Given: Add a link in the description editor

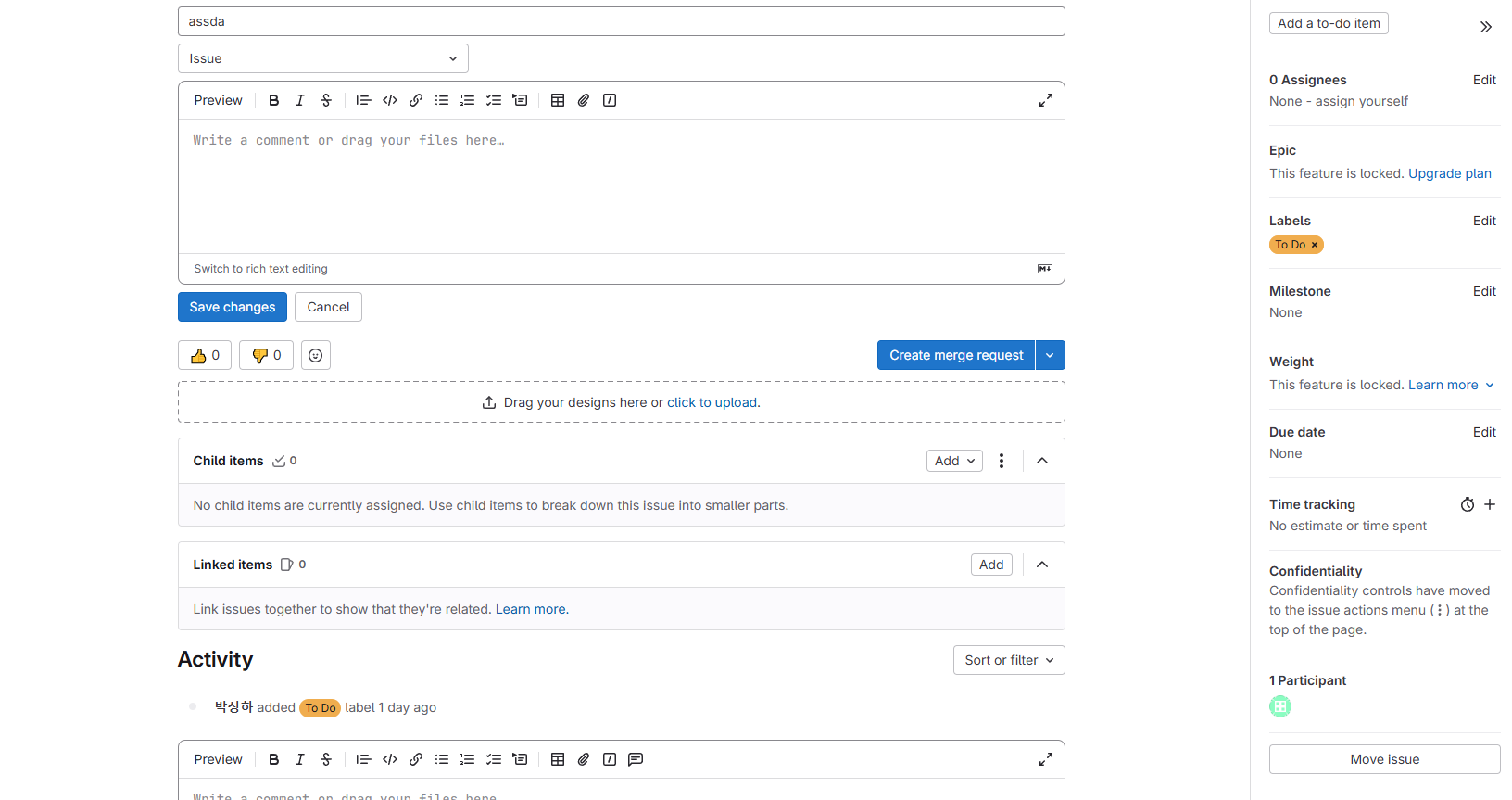Looking at the screenshot, I should (416, 100).
